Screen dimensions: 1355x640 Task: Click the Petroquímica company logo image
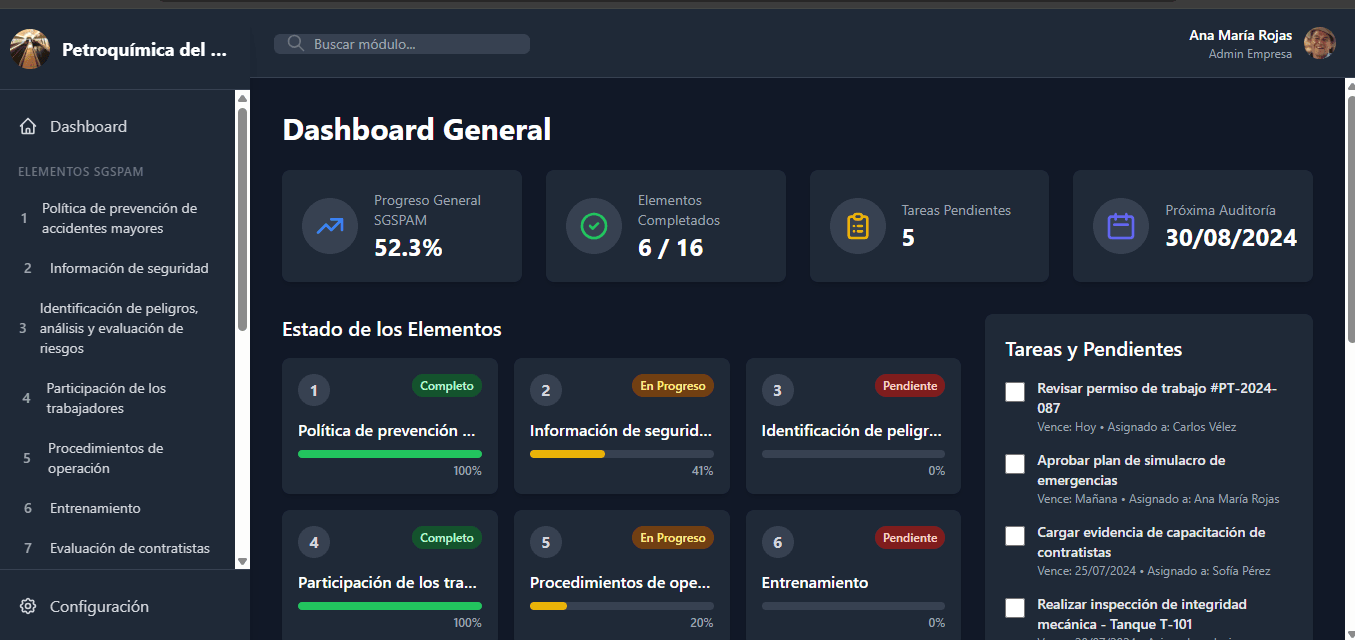click(x=30, y=49)
